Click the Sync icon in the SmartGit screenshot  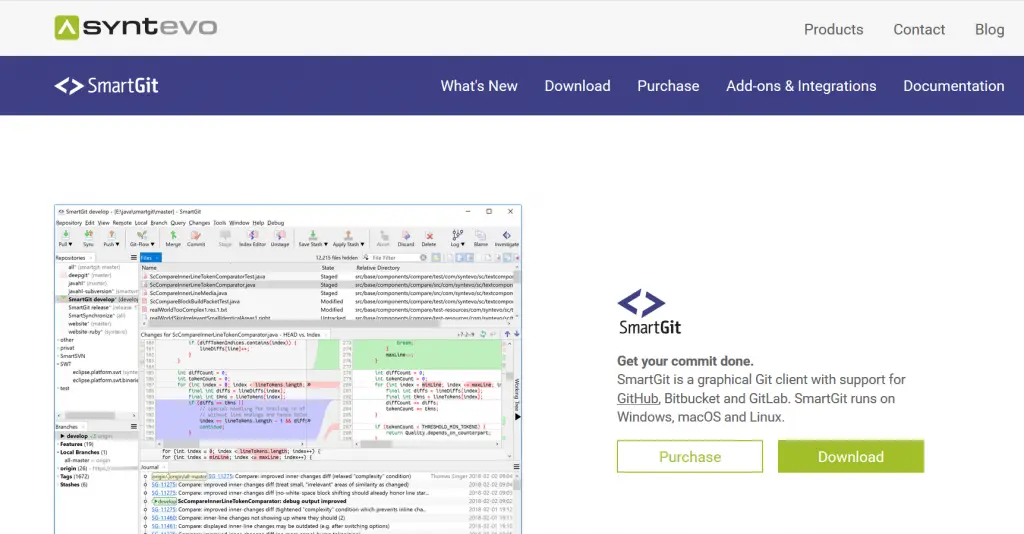click(88, 238)
